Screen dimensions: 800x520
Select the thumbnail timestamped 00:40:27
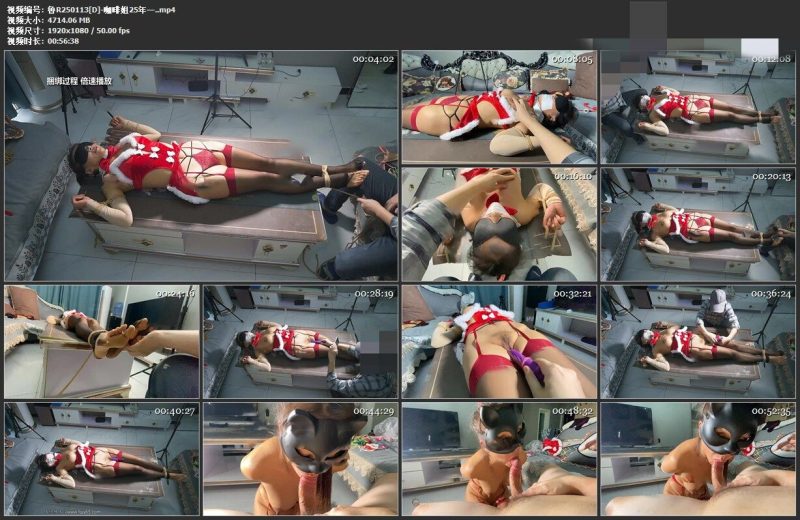pyautogui.click(x=102, y=458)
